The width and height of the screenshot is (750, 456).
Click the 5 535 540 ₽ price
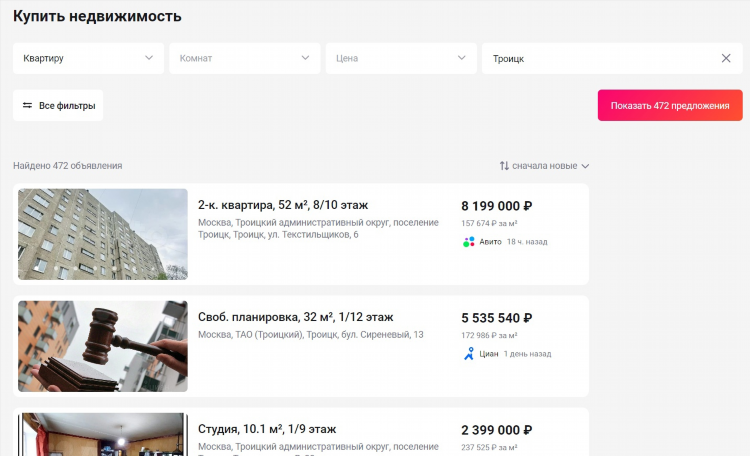[496, 318]
